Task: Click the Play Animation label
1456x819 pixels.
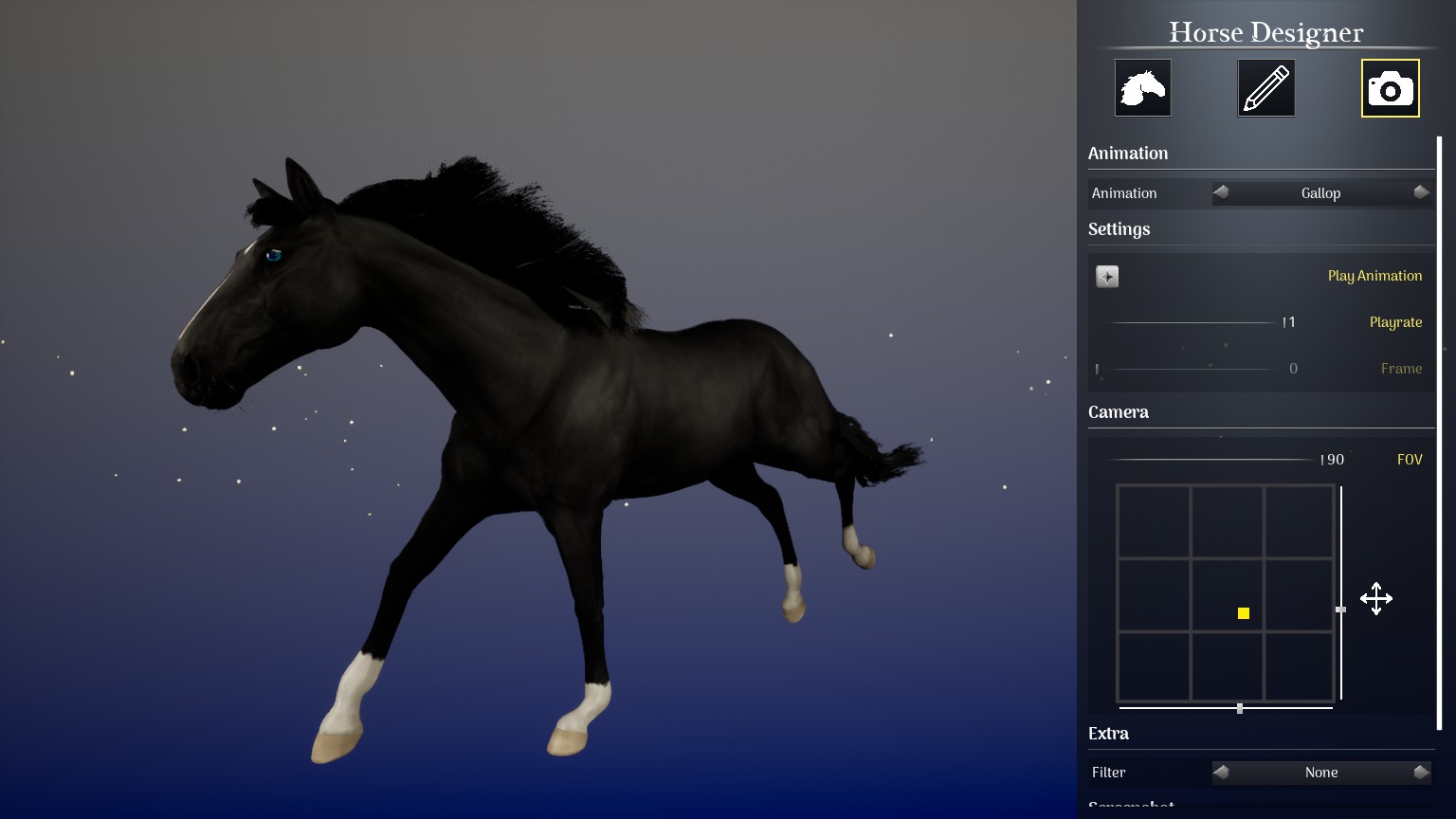Action: (x=1374, y=276)
